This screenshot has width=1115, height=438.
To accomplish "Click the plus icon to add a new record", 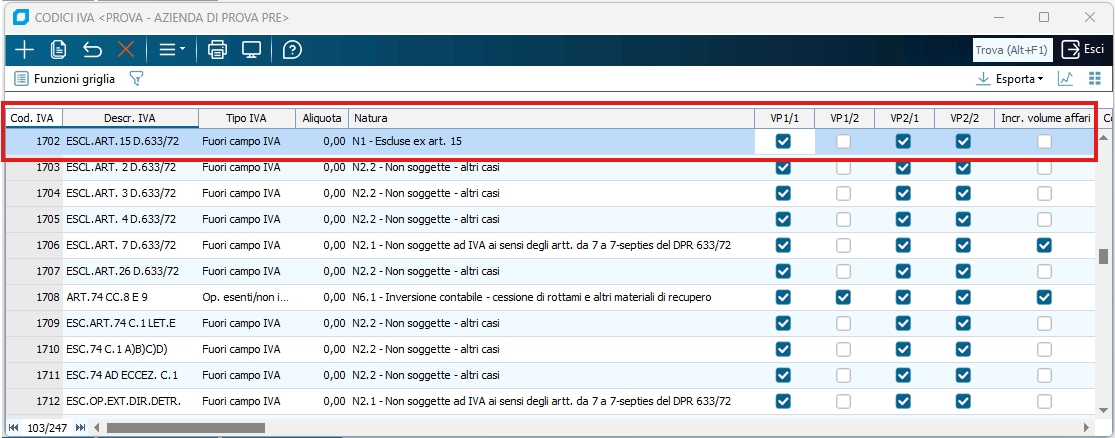I will (24, 50).
